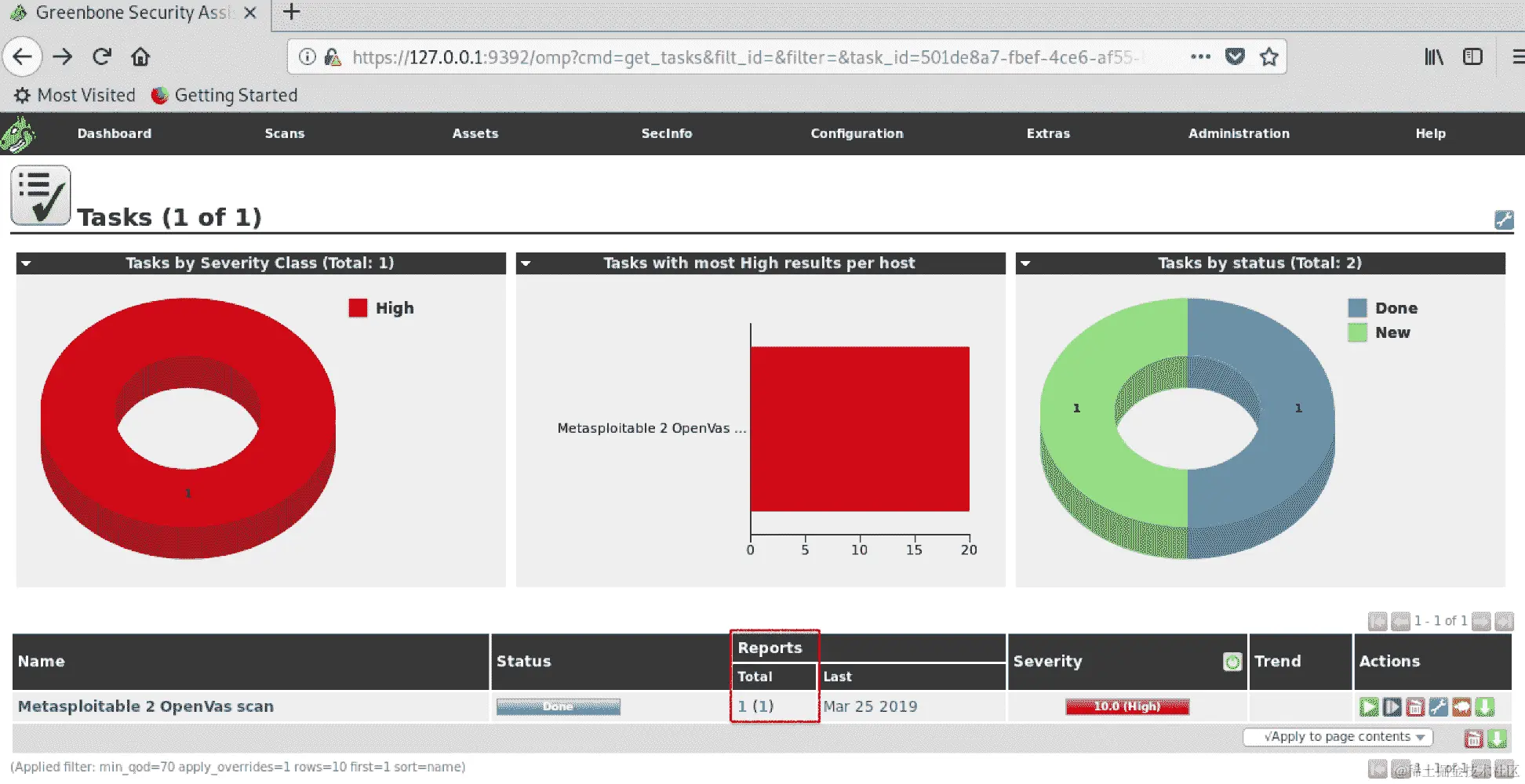Go to first page above the table
The height and width of the screenshot is (784, 1525).
(x=1378, y=622)
